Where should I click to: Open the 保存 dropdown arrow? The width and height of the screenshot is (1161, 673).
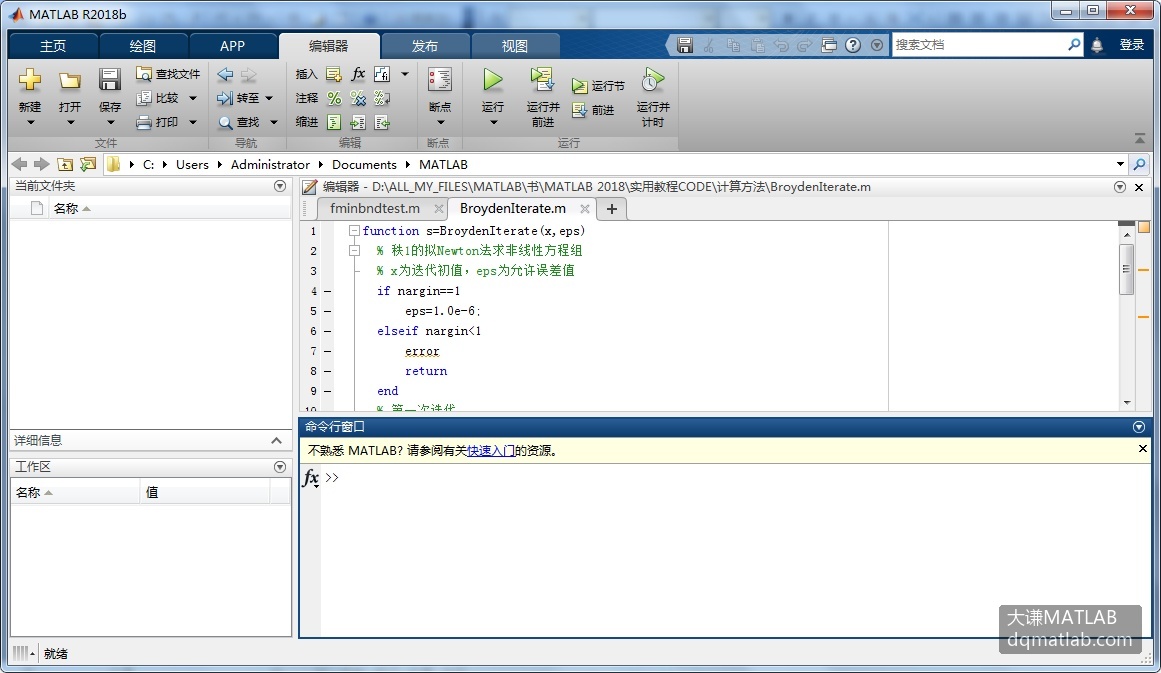point(110,123)
